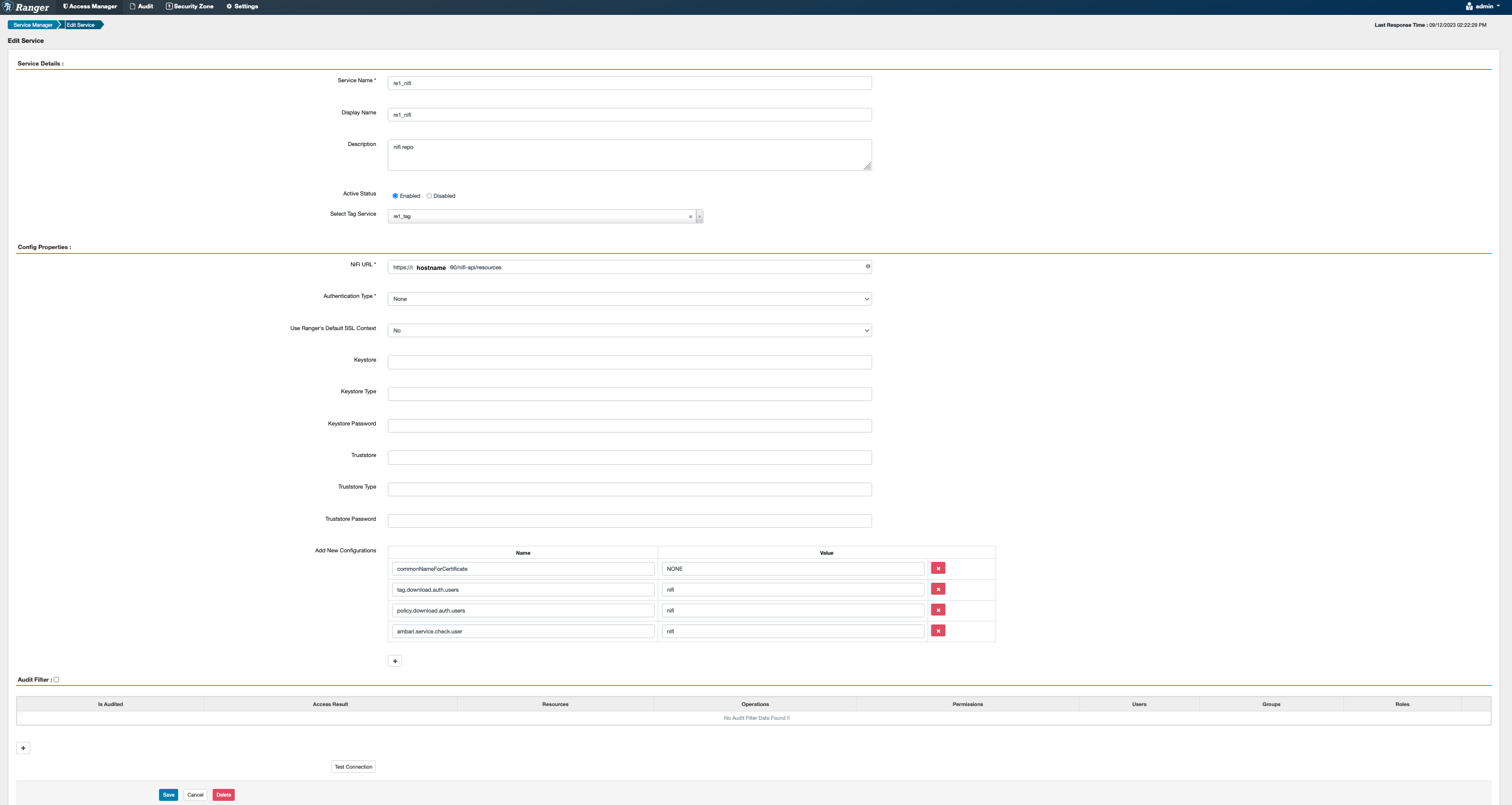Edit the value field for tag.download.auth.users
Viewport: 1512px width, 805px height.
coord(793,590)
